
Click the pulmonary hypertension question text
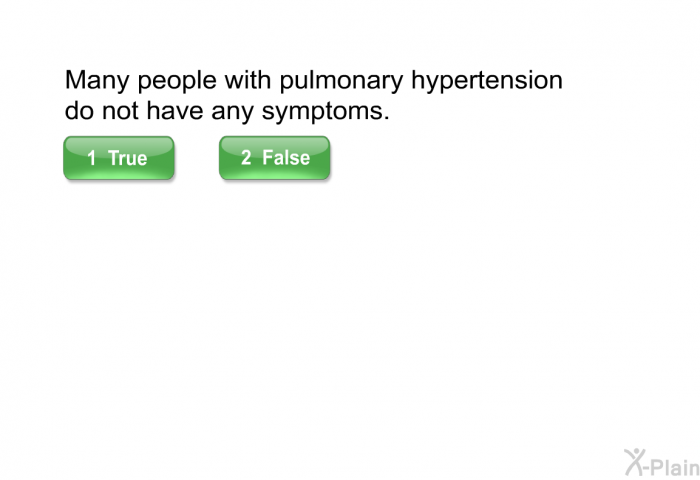point(313,95)
